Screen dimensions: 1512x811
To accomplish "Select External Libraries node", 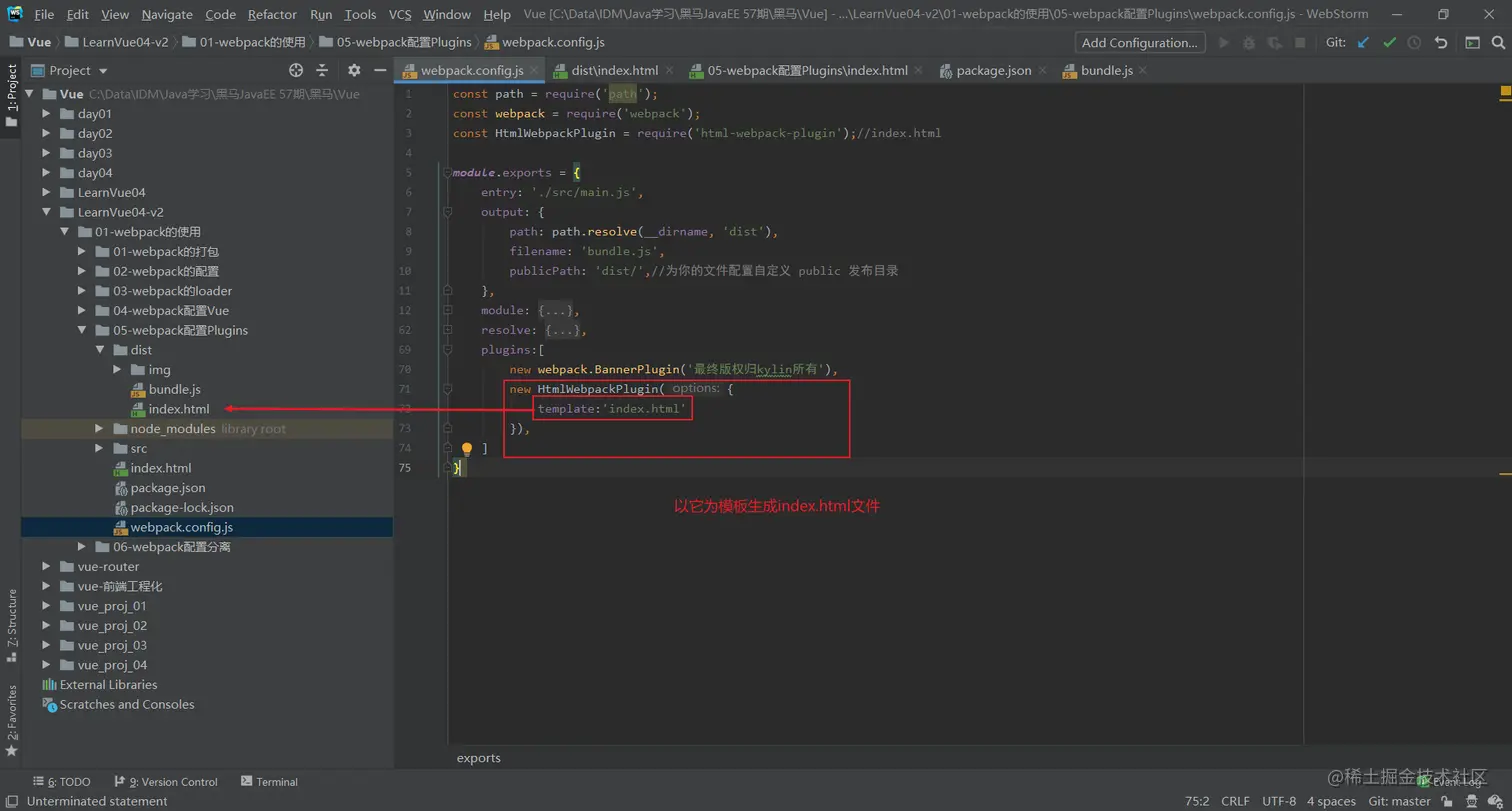I will tap(108, 685).
